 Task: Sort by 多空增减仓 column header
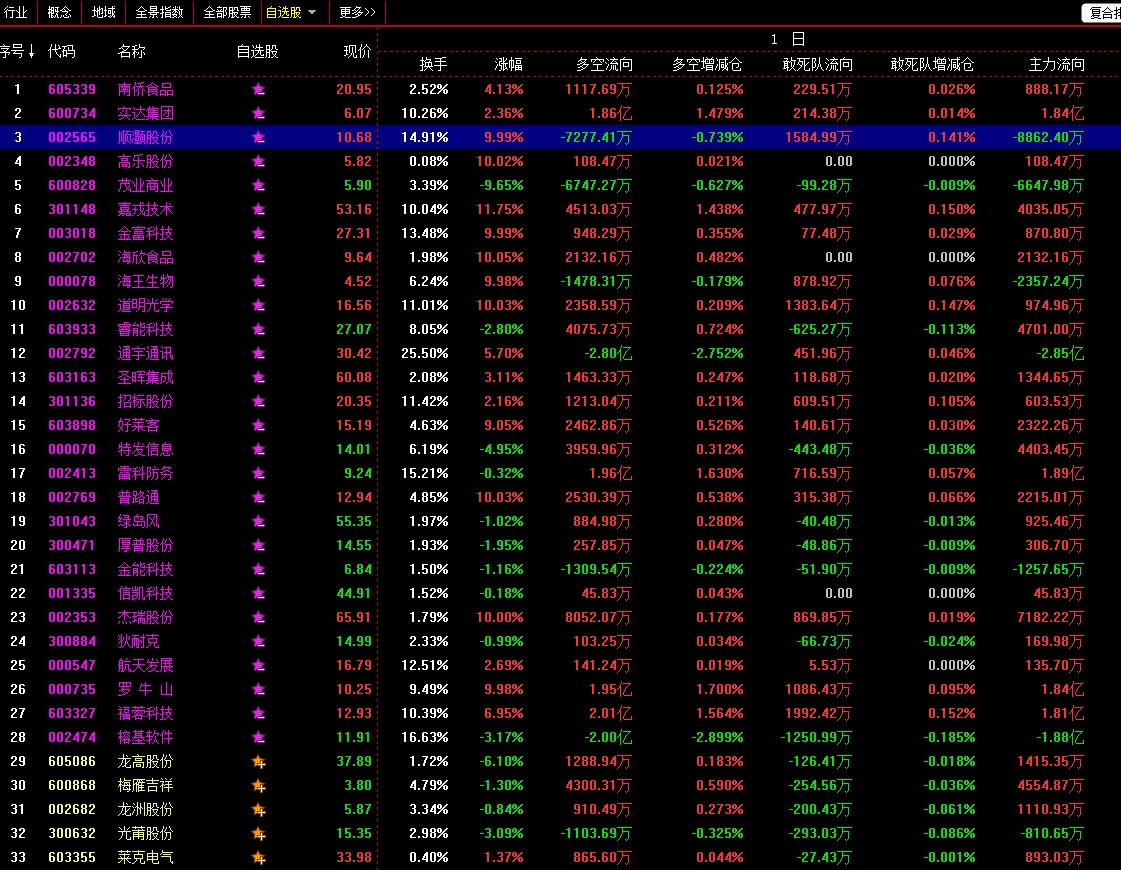[707, 64]
